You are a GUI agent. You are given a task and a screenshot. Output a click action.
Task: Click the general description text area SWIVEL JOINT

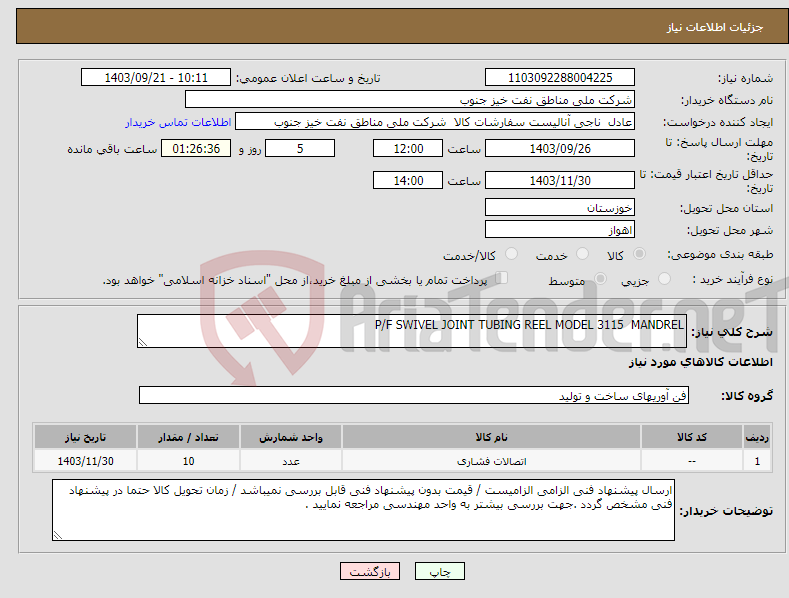(412, 331)
